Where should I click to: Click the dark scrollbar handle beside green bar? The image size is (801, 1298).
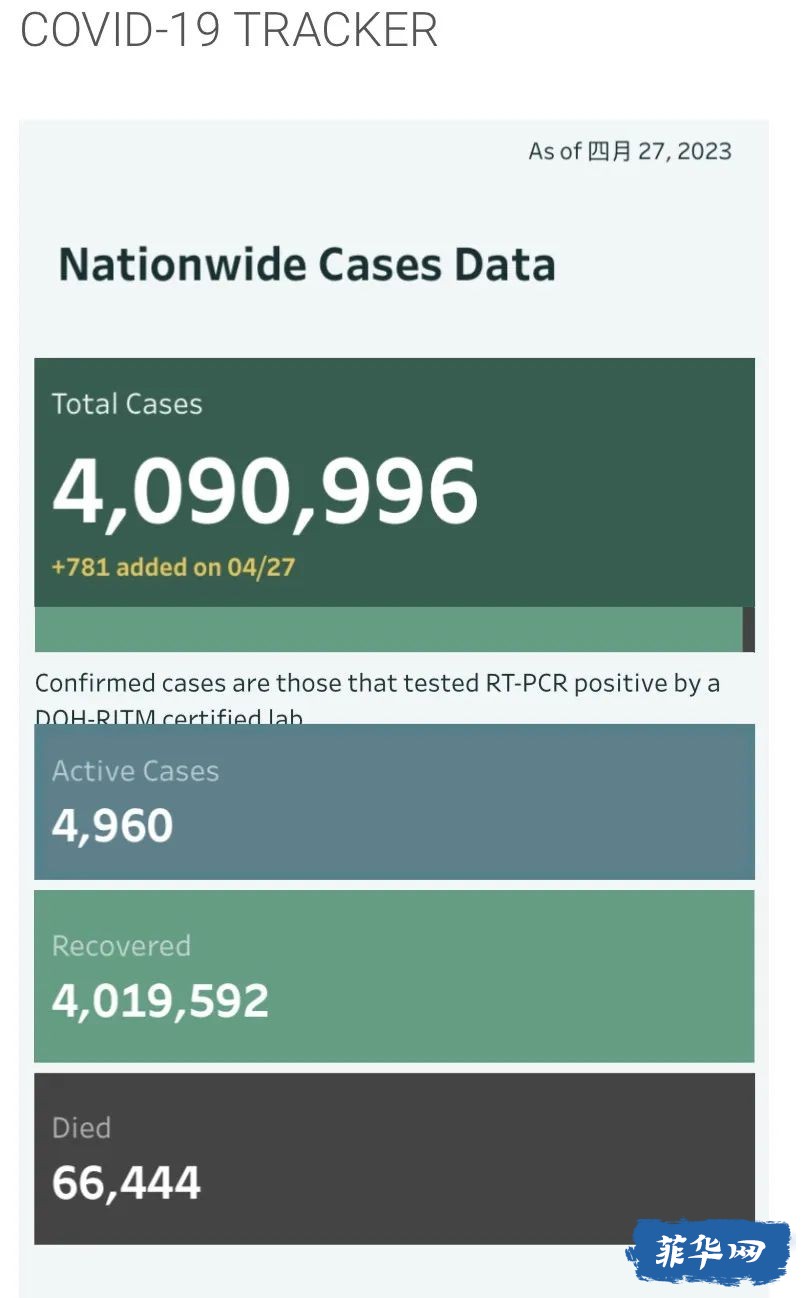[x=749, y=630]
